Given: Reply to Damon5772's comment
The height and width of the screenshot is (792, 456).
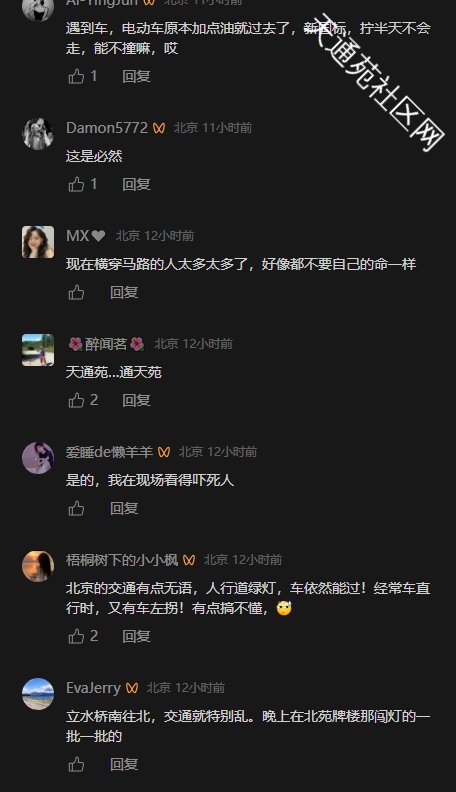Looking at the screenshot, I should coord(136,184).
